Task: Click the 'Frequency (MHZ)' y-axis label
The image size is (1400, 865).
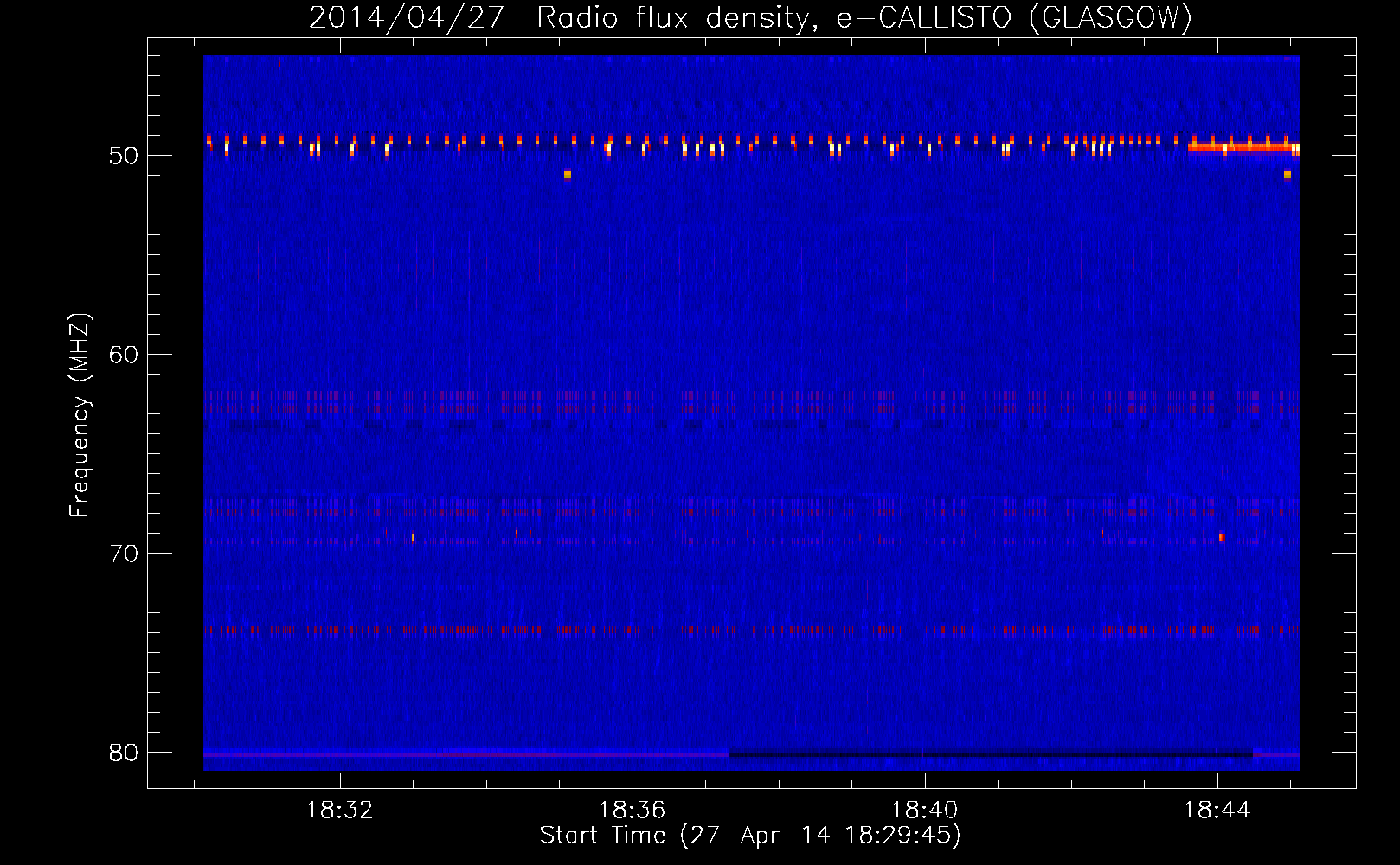Action: [x=79, y=415]
